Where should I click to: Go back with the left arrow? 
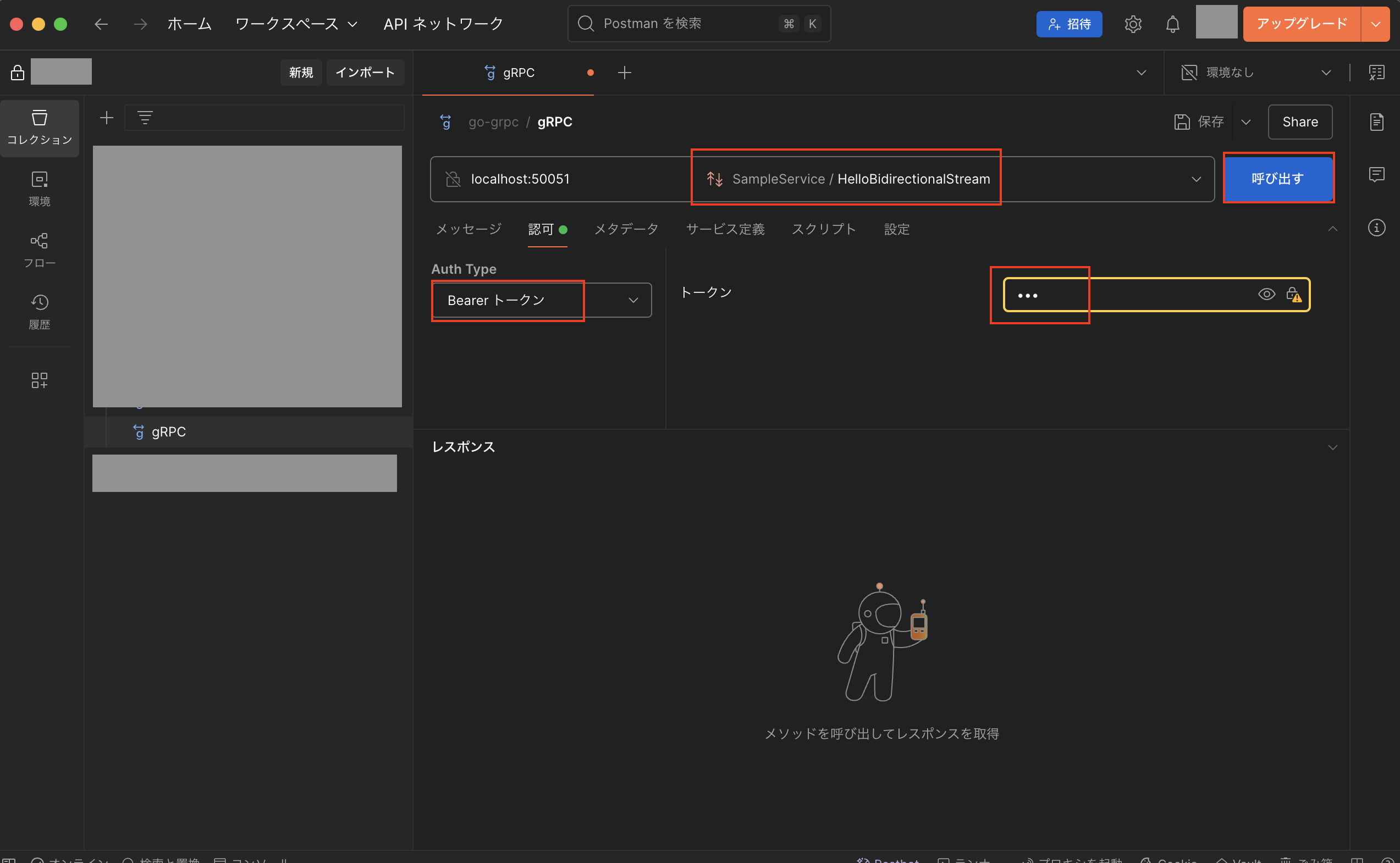[x=101, y=24]
